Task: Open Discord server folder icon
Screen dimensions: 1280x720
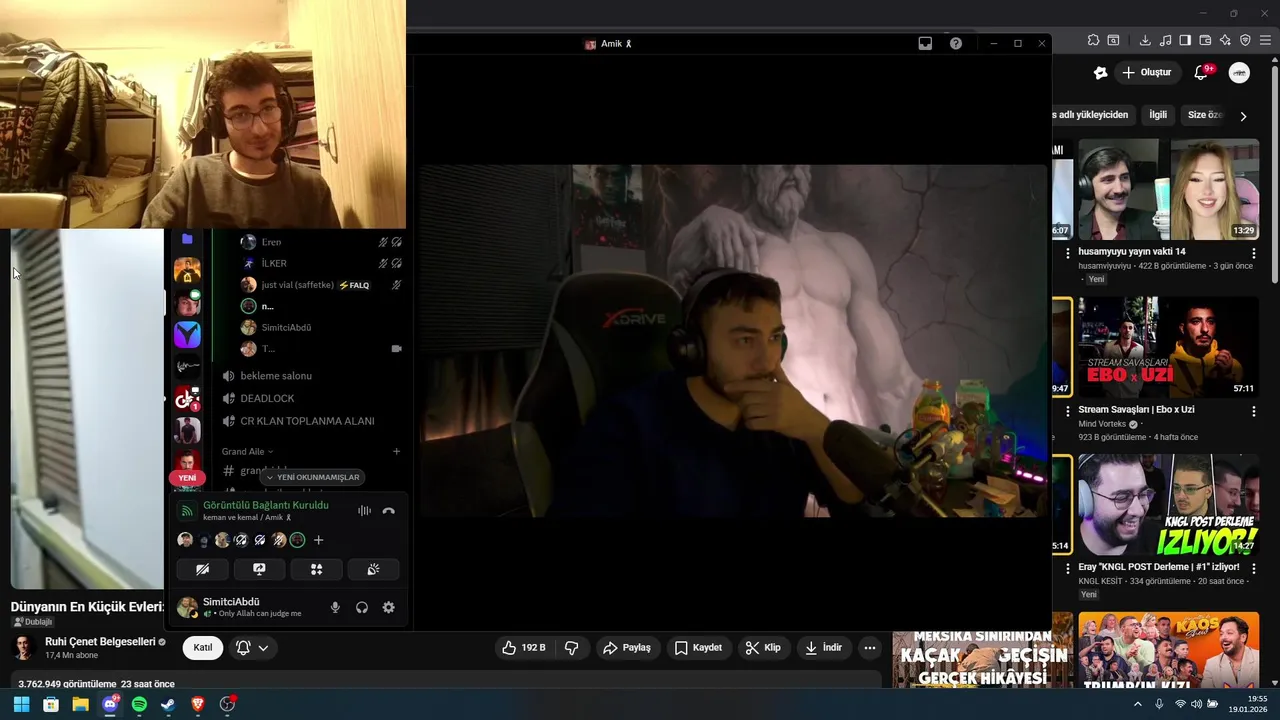Action: 187,240
